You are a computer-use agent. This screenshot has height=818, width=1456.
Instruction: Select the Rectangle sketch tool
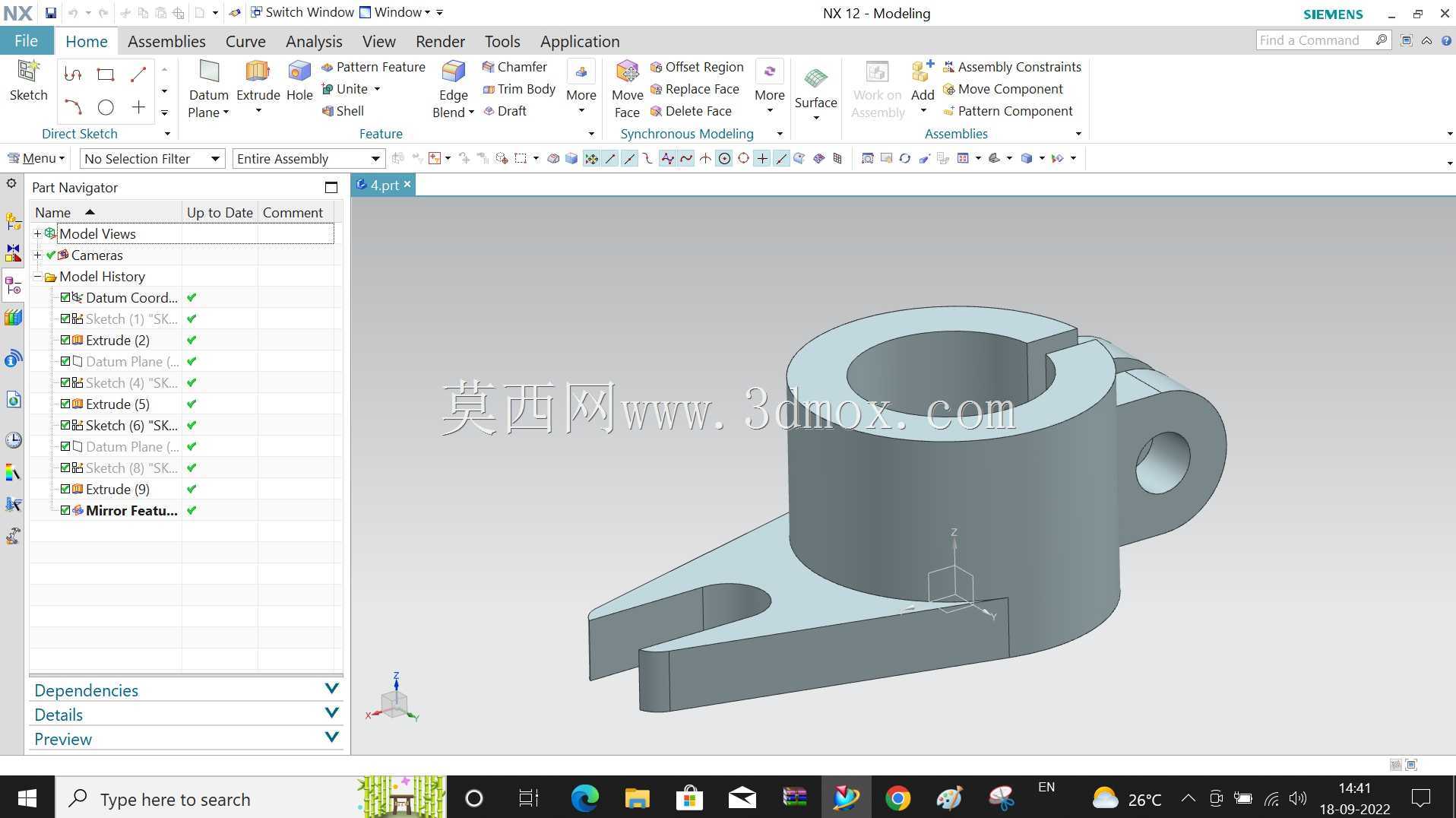pyautogui.click(x=106, y=75)
